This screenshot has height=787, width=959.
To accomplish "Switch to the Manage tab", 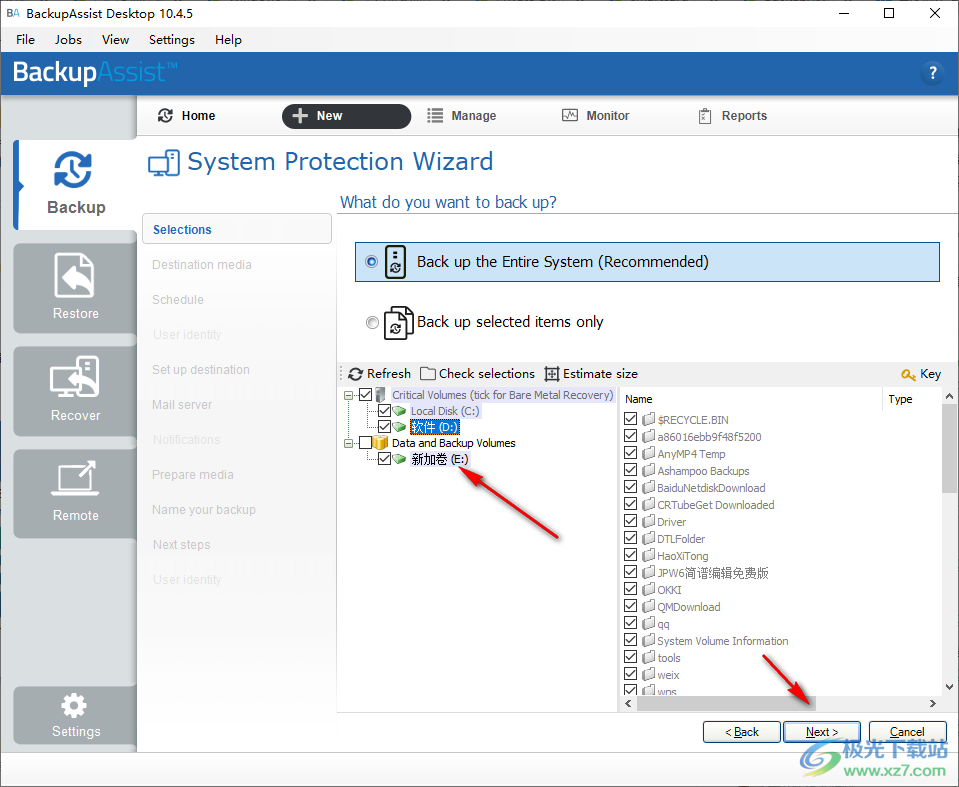I will click(462, 116).
